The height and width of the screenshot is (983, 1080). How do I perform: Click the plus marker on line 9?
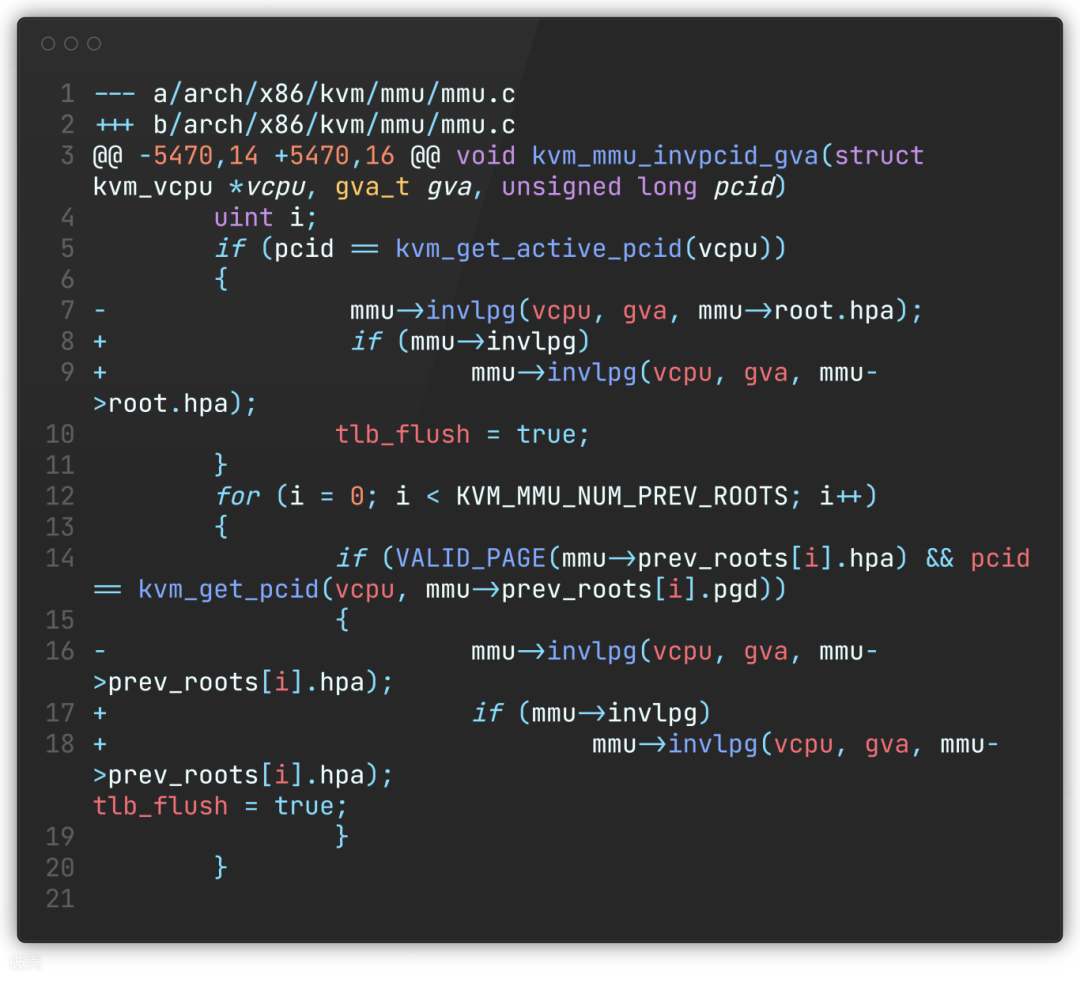pyautogui.click(x=100, y=373)
